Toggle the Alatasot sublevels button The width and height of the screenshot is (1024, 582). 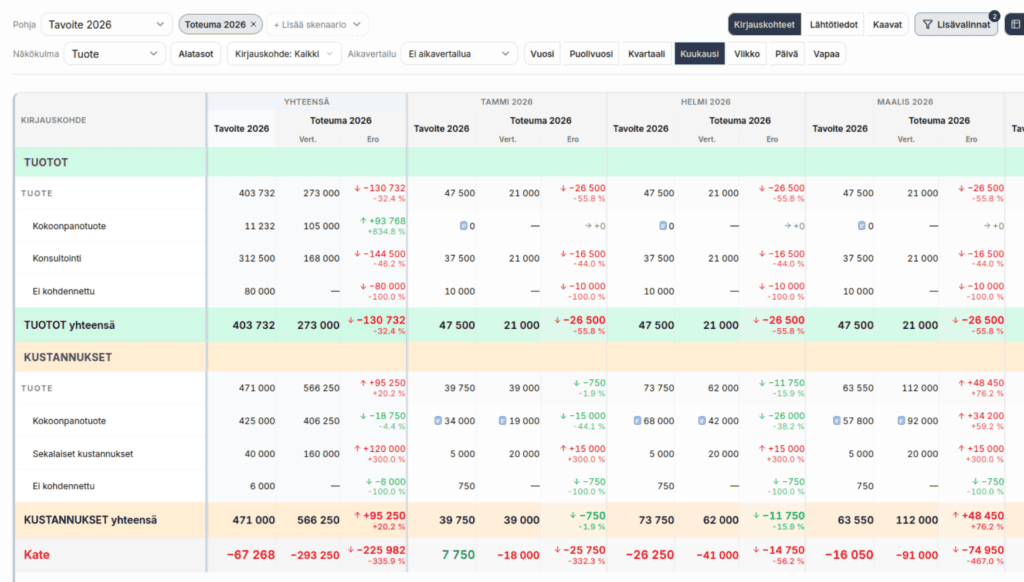point(196,54)
